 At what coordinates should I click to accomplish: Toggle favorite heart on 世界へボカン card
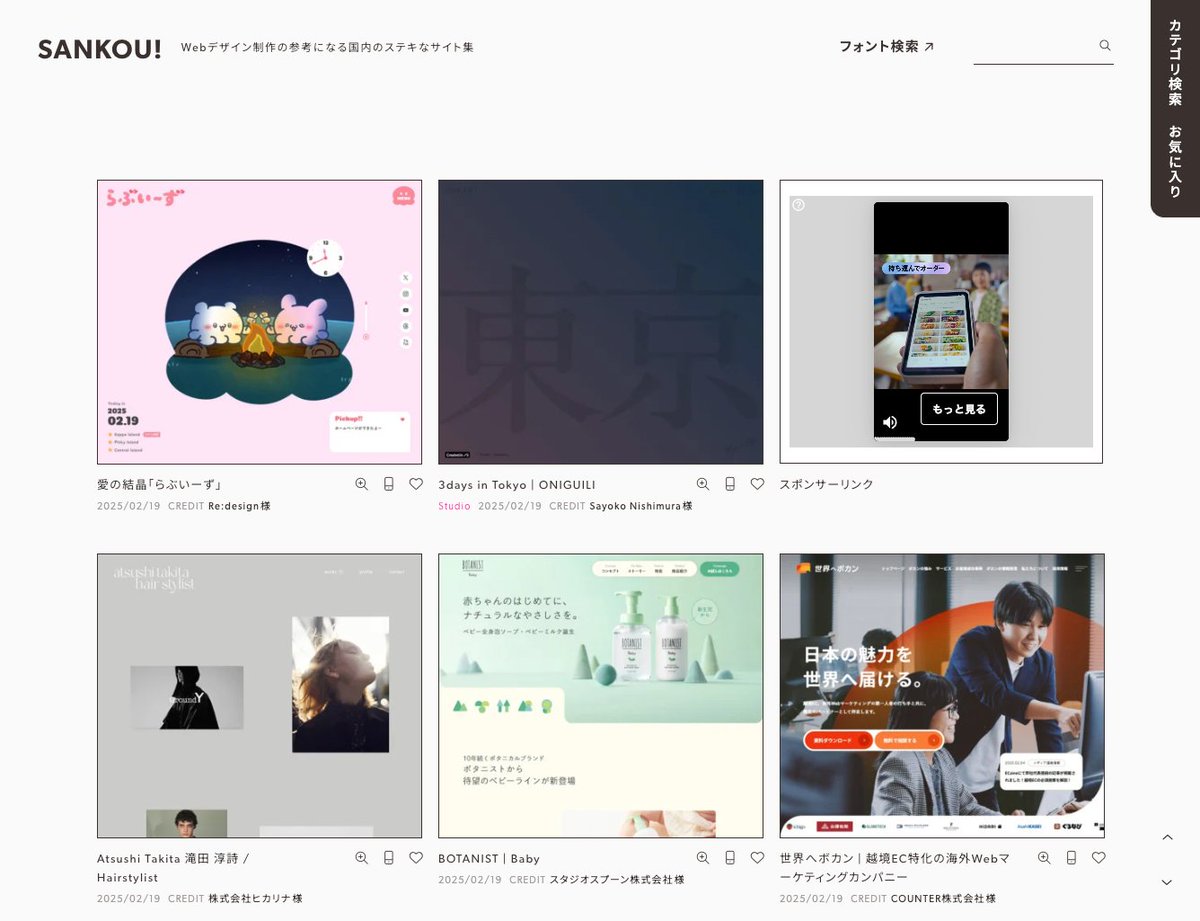1099,858
